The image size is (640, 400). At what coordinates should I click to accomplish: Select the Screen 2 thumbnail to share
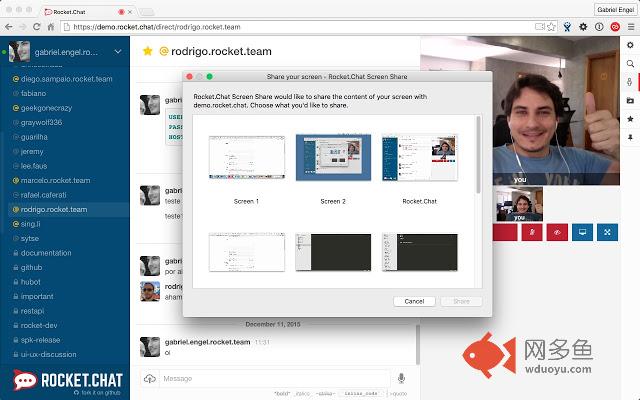[333, 158]
